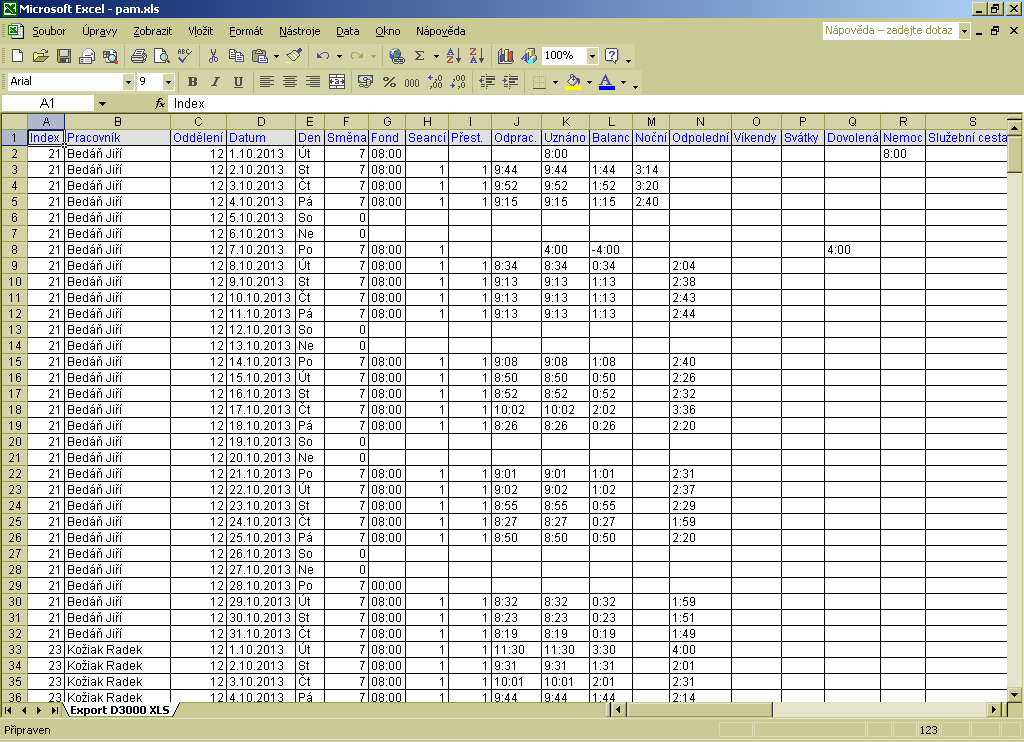Apply percent style formatting
This screenshot has width=1024, height=742.
point(389,82)
